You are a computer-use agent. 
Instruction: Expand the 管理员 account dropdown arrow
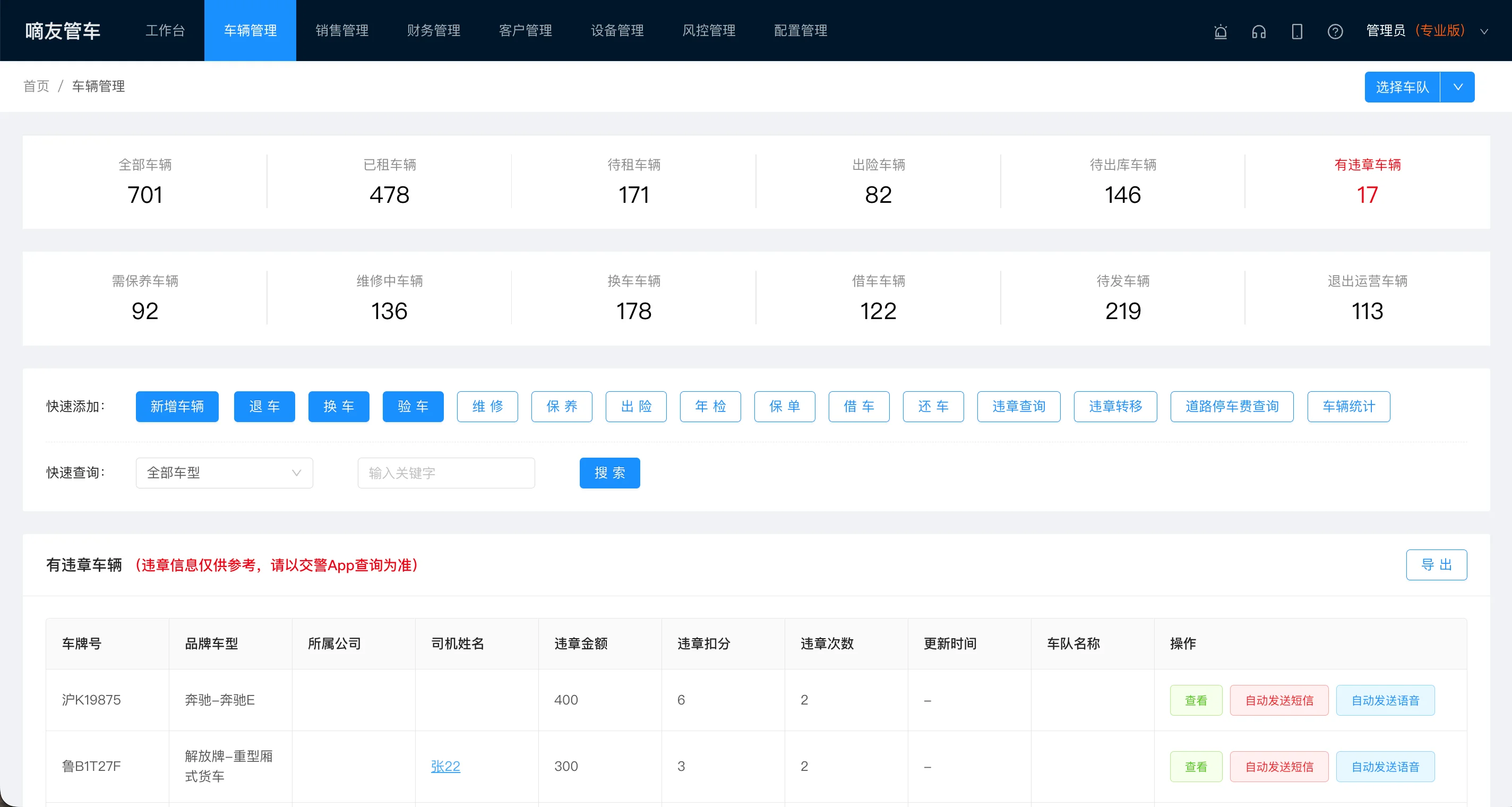pos(1484,32)
